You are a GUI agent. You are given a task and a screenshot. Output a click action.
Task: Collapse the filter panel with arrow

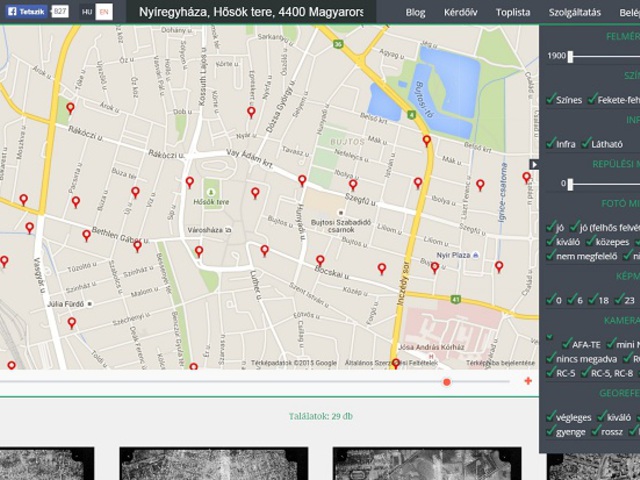[534, 164]
